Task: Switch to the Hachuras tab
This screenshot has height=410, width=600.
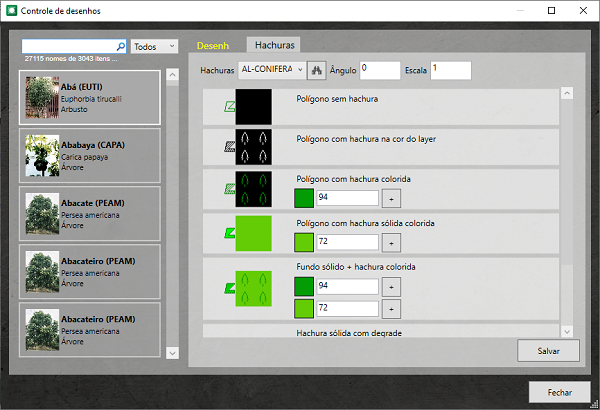Action: click(x=274, y=46)
